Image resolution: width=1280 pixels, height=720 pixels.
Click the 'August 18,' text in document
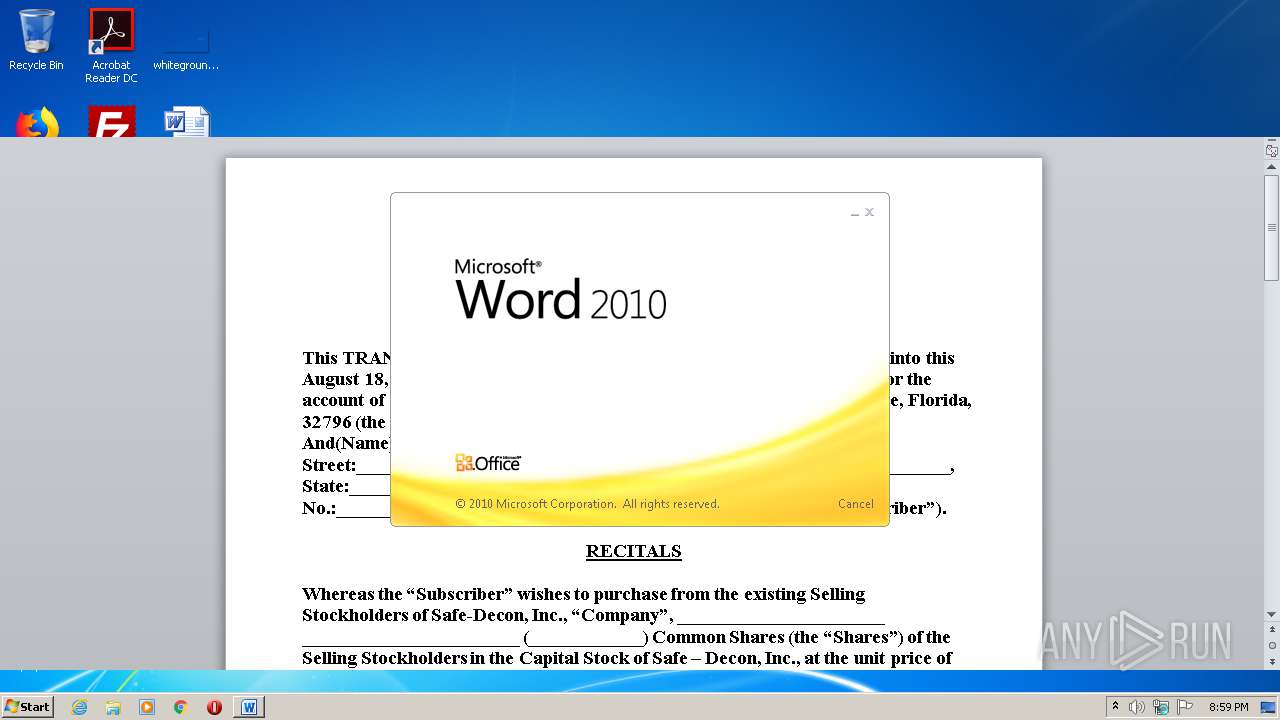(345, 379)
